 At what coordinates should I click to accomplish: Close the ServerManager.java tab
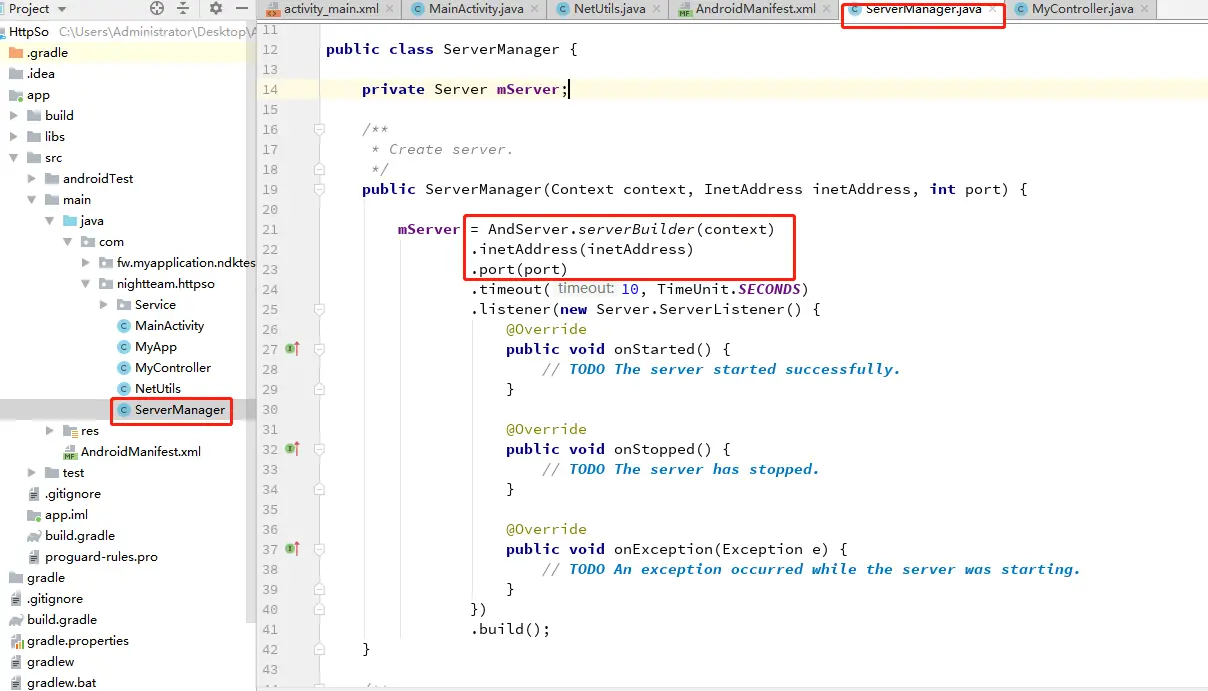click(993, 9)
